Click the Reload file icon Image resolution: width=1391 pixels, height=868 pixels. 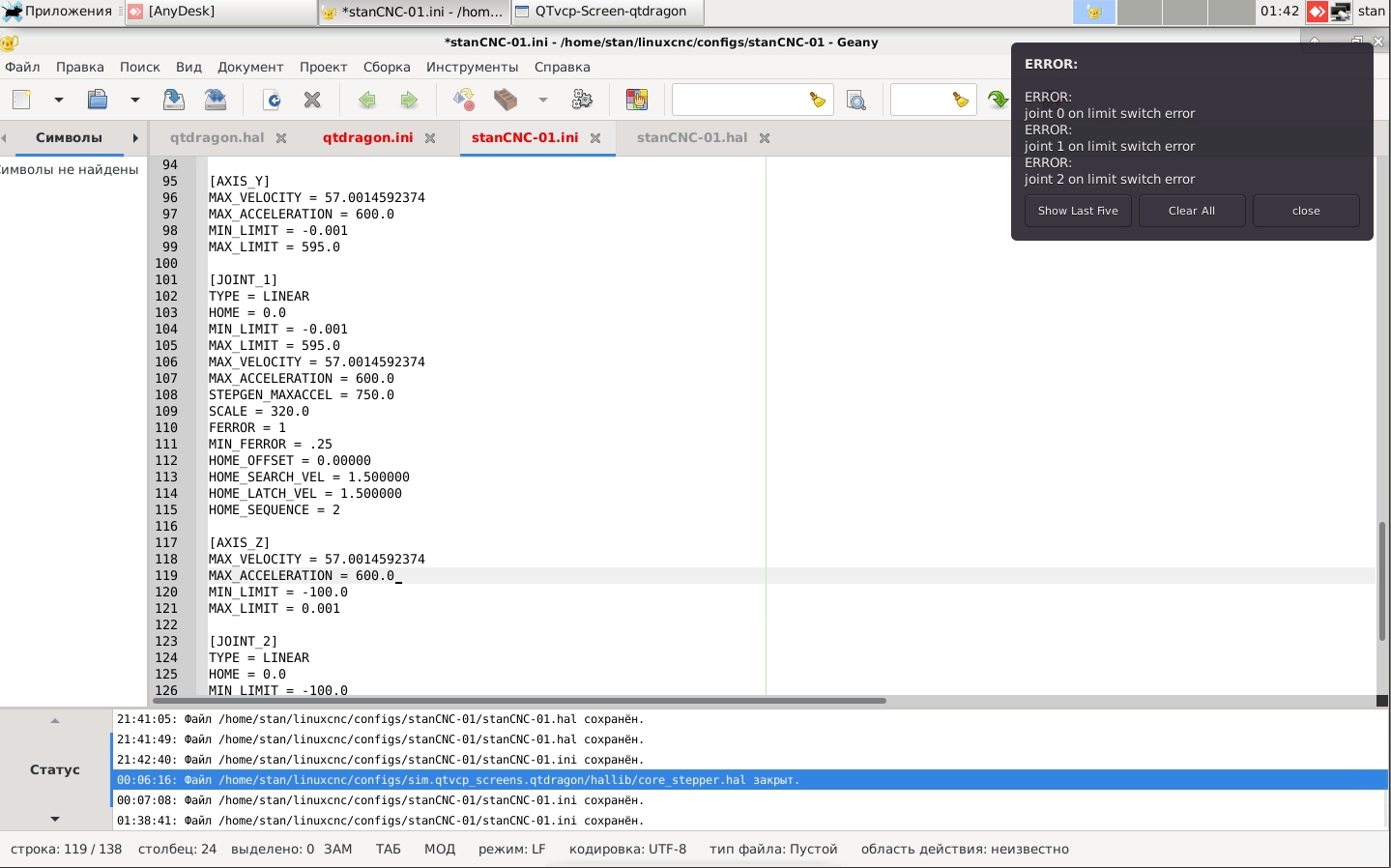[273, 100]
